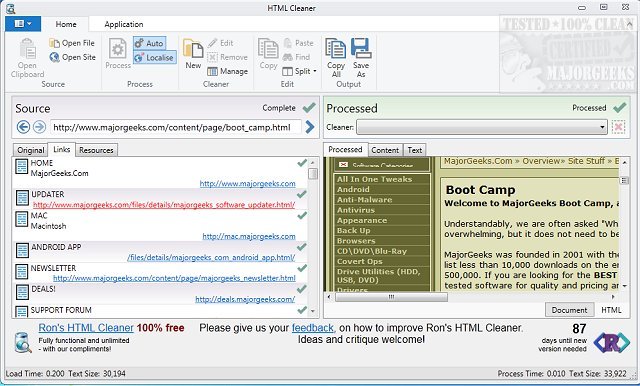Click the Copy icon in Edit group
Screen dimensions: 640x386
coord(268,49)
